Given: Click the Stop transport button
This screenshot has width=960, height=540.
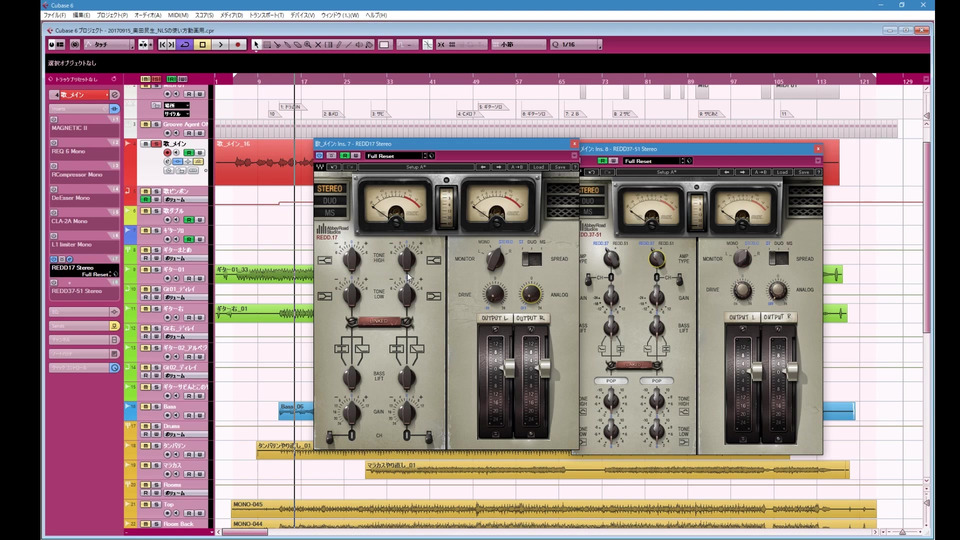Looking at the screenshot, I should [x=203, y=45].
